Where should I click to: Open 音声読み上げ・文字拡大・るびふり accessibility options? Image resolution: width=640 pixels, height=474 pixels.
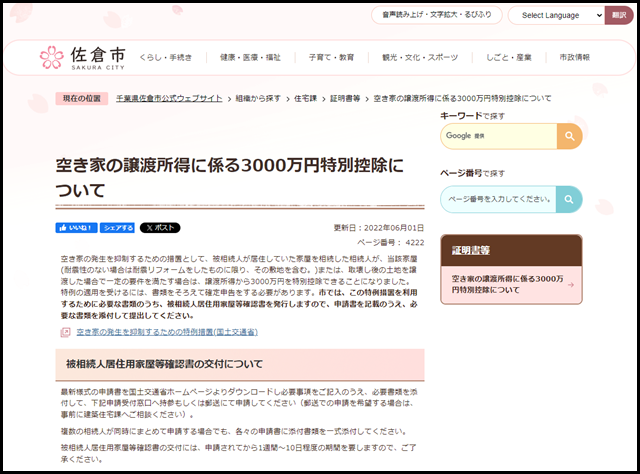point(437,15)
